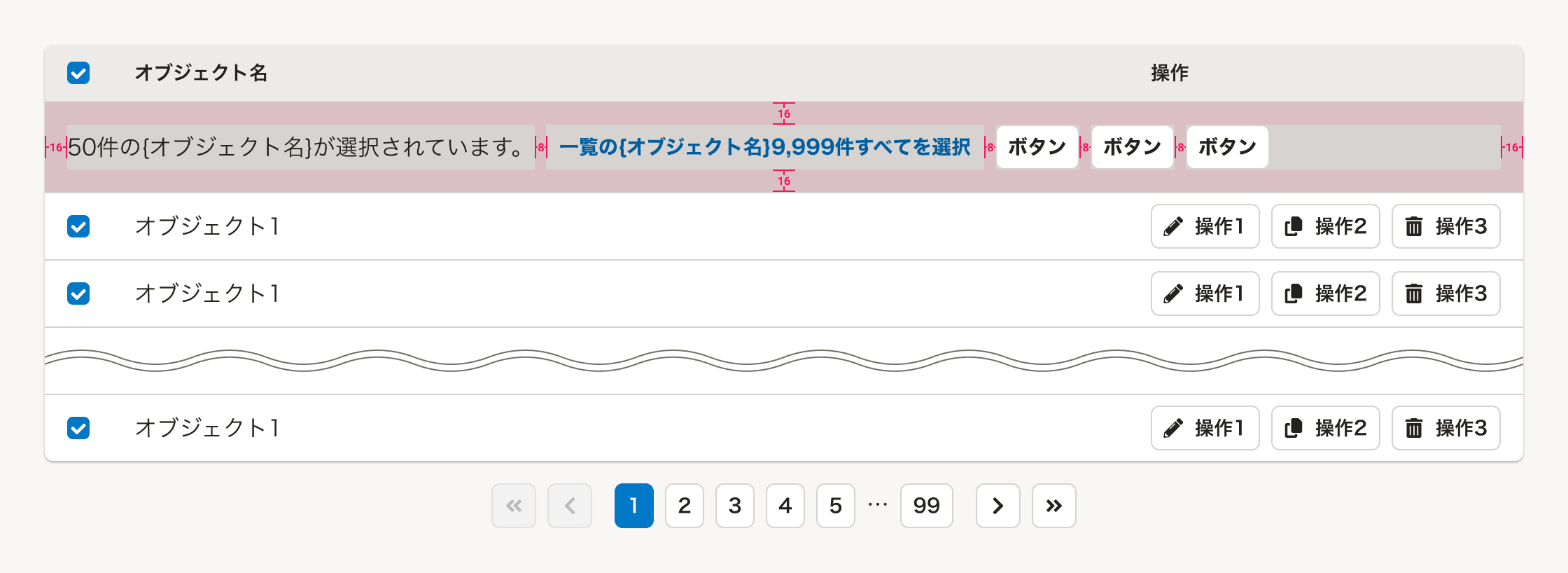Uncheck the first オブジェクト1 row checkbox
Viewport: 1568px width, 573px height.
(78, 226)
